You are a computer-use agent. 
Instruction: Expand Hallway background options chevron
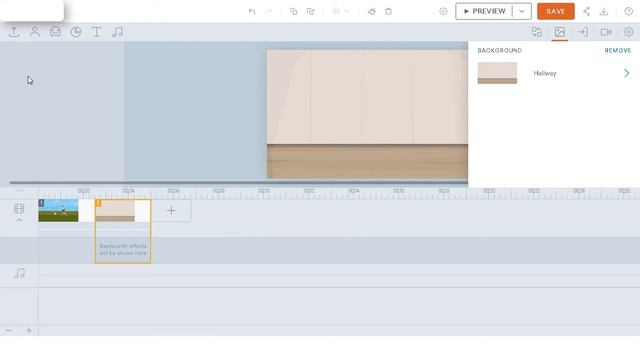click(627, 73)
